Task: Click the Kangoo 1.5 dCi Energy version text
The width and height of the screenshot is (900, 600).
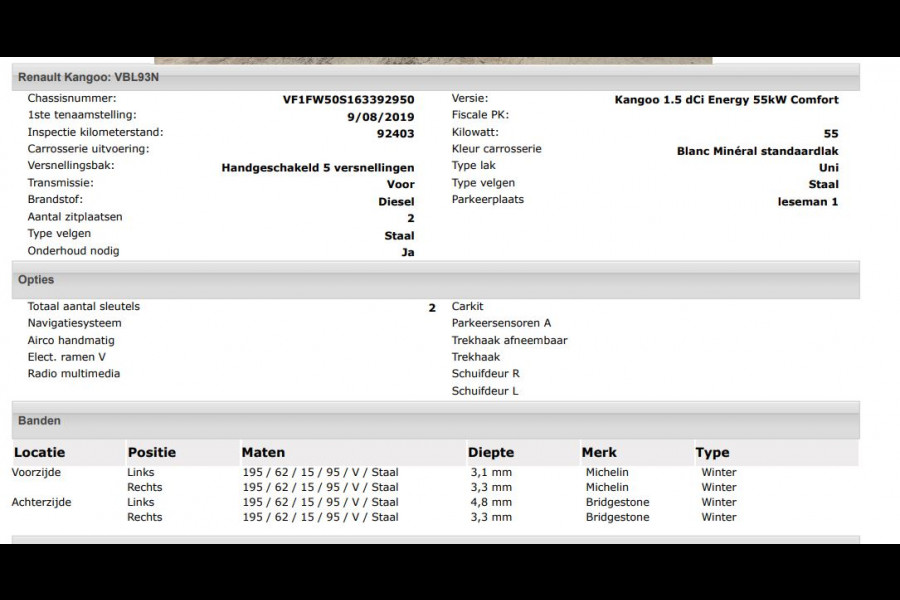Action: pyautogui.click(x=726, y=100)
